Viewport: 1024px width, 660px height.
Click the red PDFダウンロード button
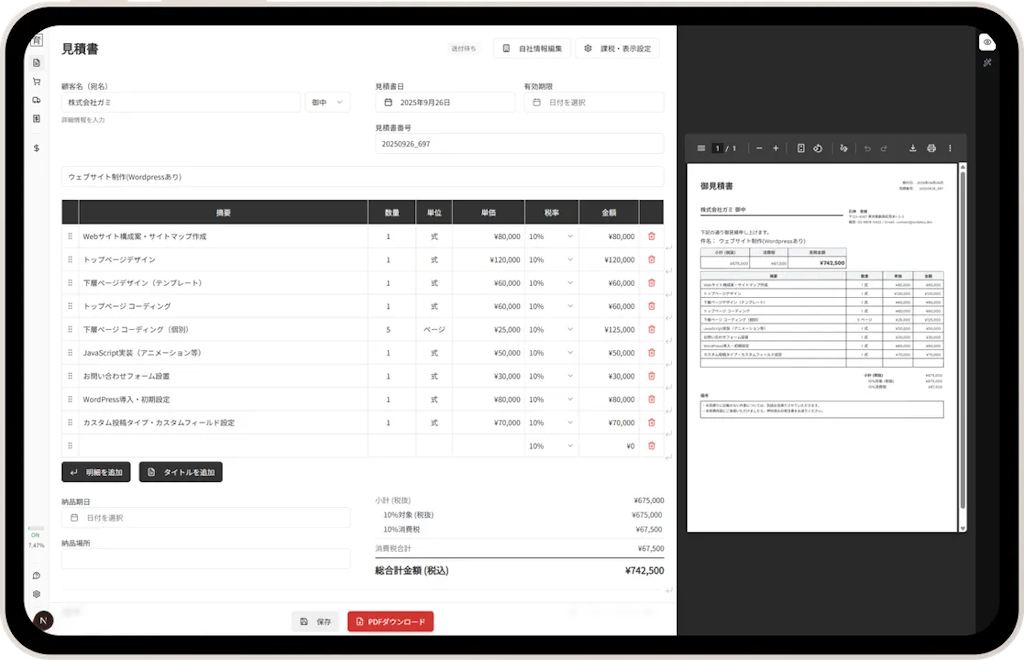390,622
